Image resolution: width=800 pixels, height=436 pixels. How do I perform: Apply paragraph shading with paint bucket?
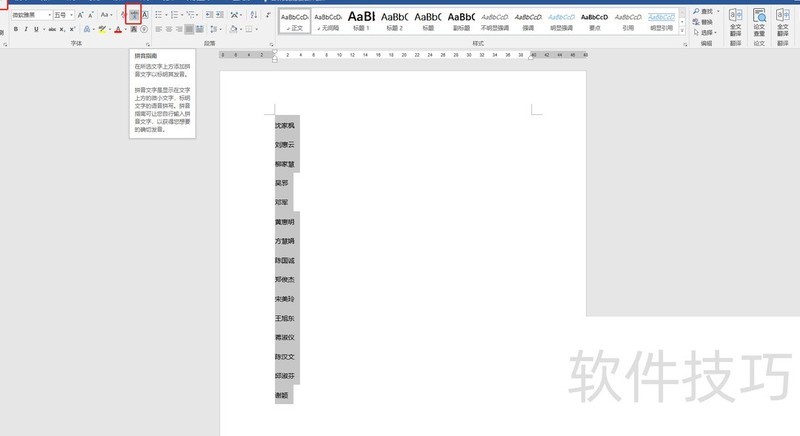coord(233,29)
